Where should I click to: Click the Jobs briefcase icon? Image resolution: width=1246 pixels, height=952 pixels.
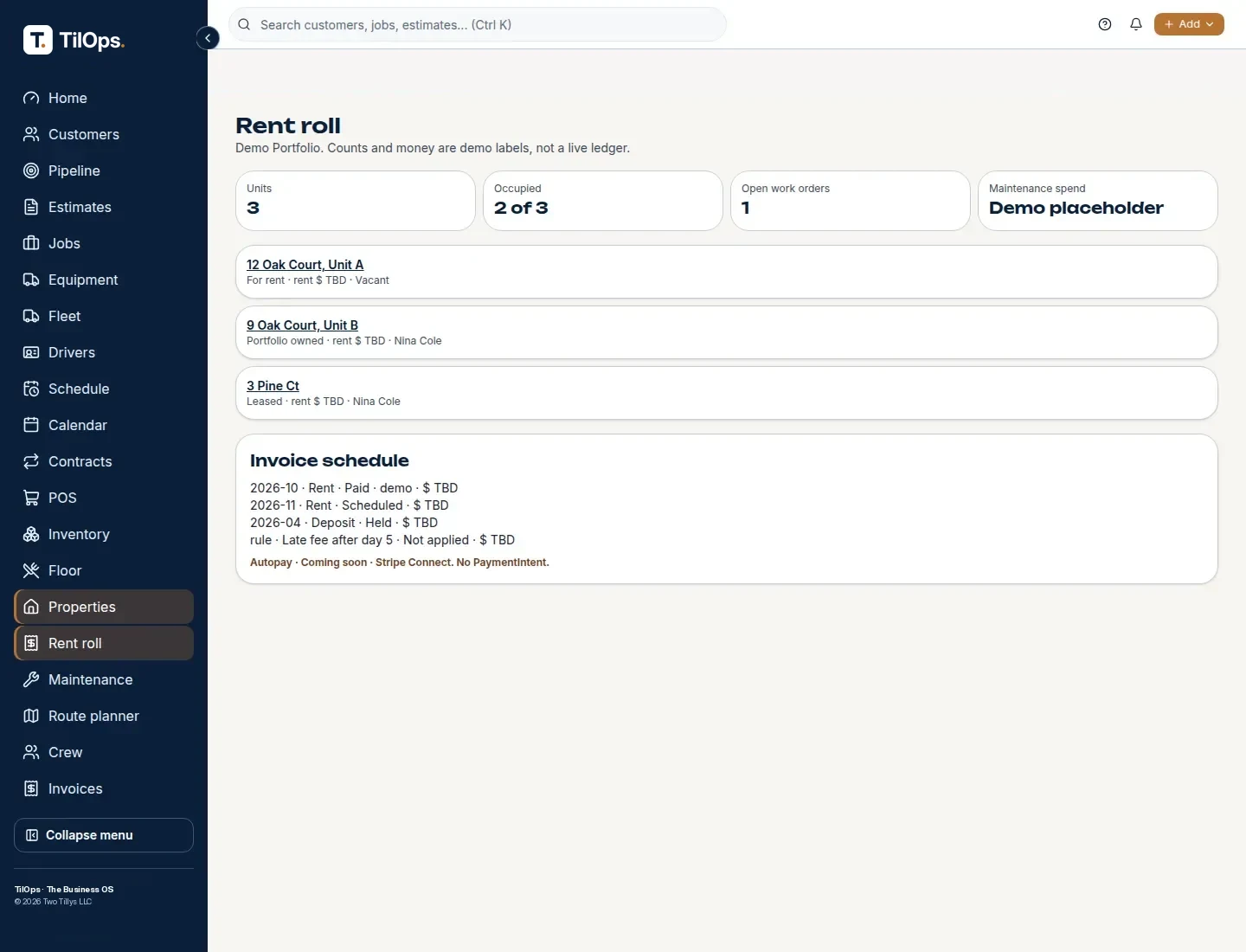pyautogui.click(x=31, y=243)
